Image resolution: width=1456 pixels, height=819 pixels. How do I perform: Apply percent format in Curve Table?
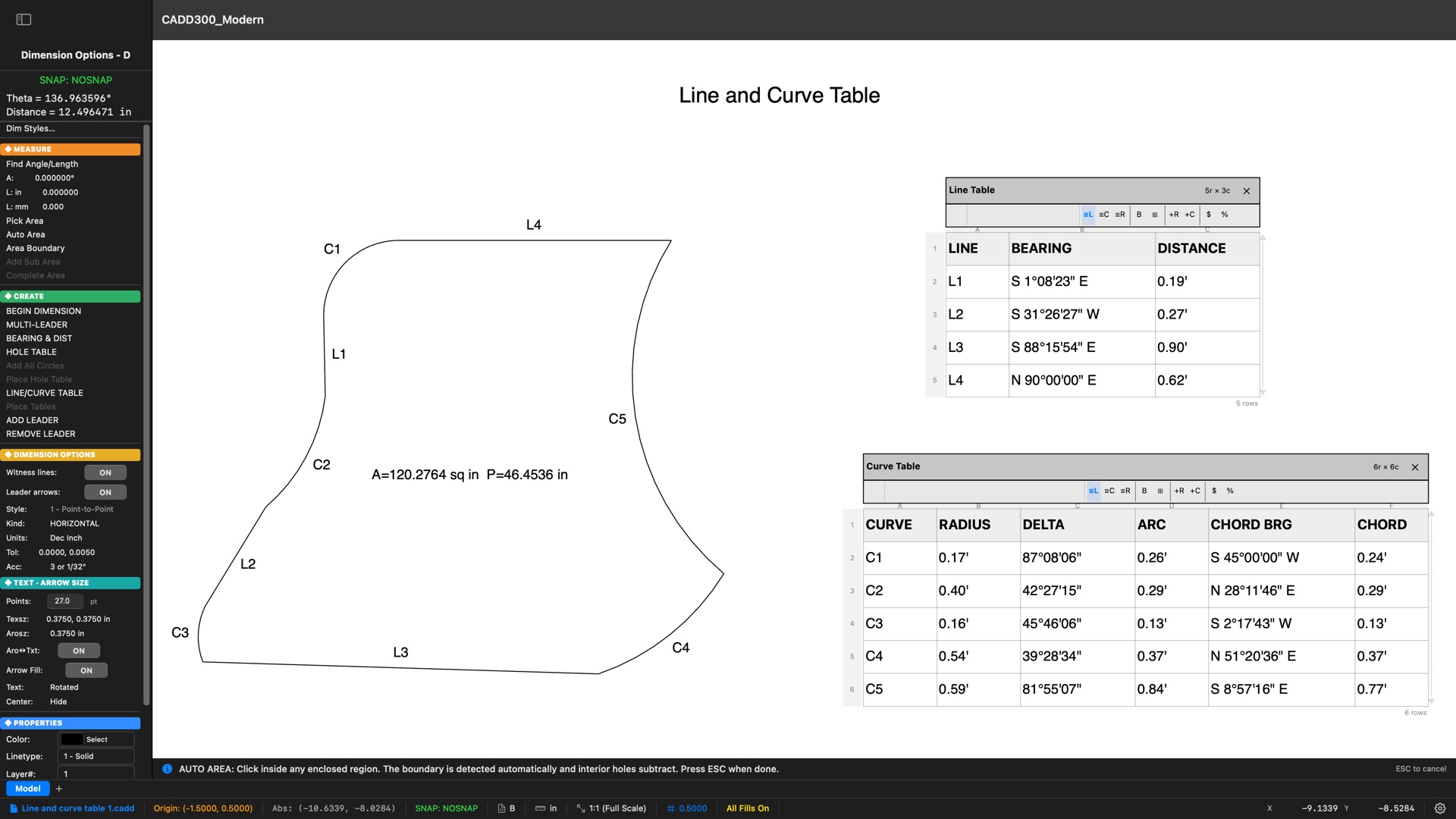[1230, 491]
